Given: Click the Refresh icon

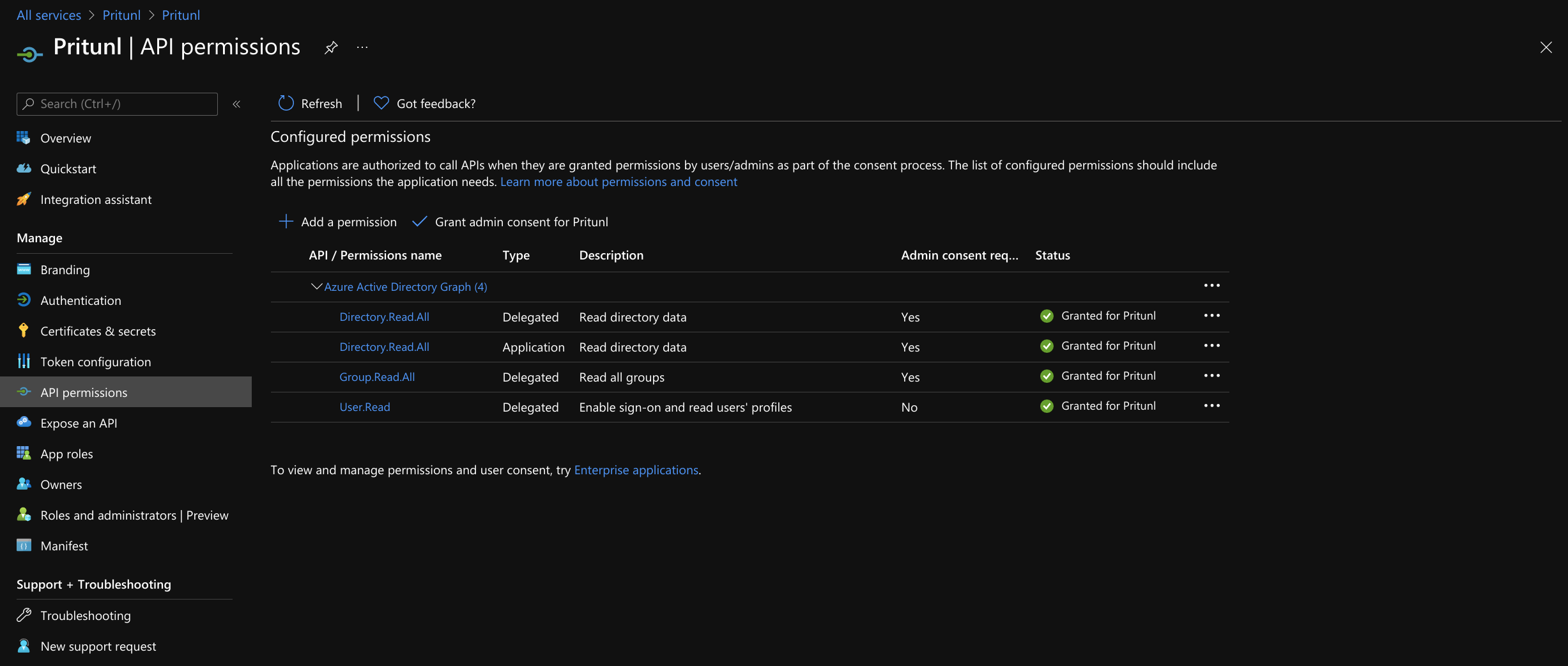Looking at the screenshot, I should click(286, 103).
